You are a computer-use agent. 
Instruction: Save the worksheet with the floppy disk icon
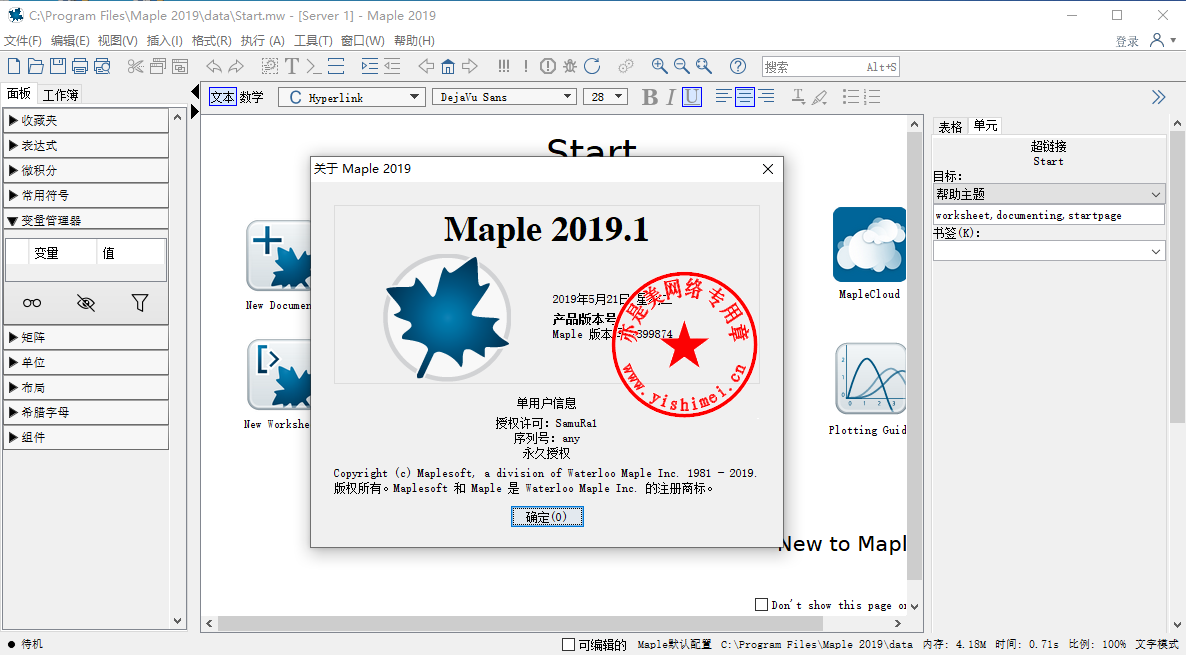click(57, 67)
